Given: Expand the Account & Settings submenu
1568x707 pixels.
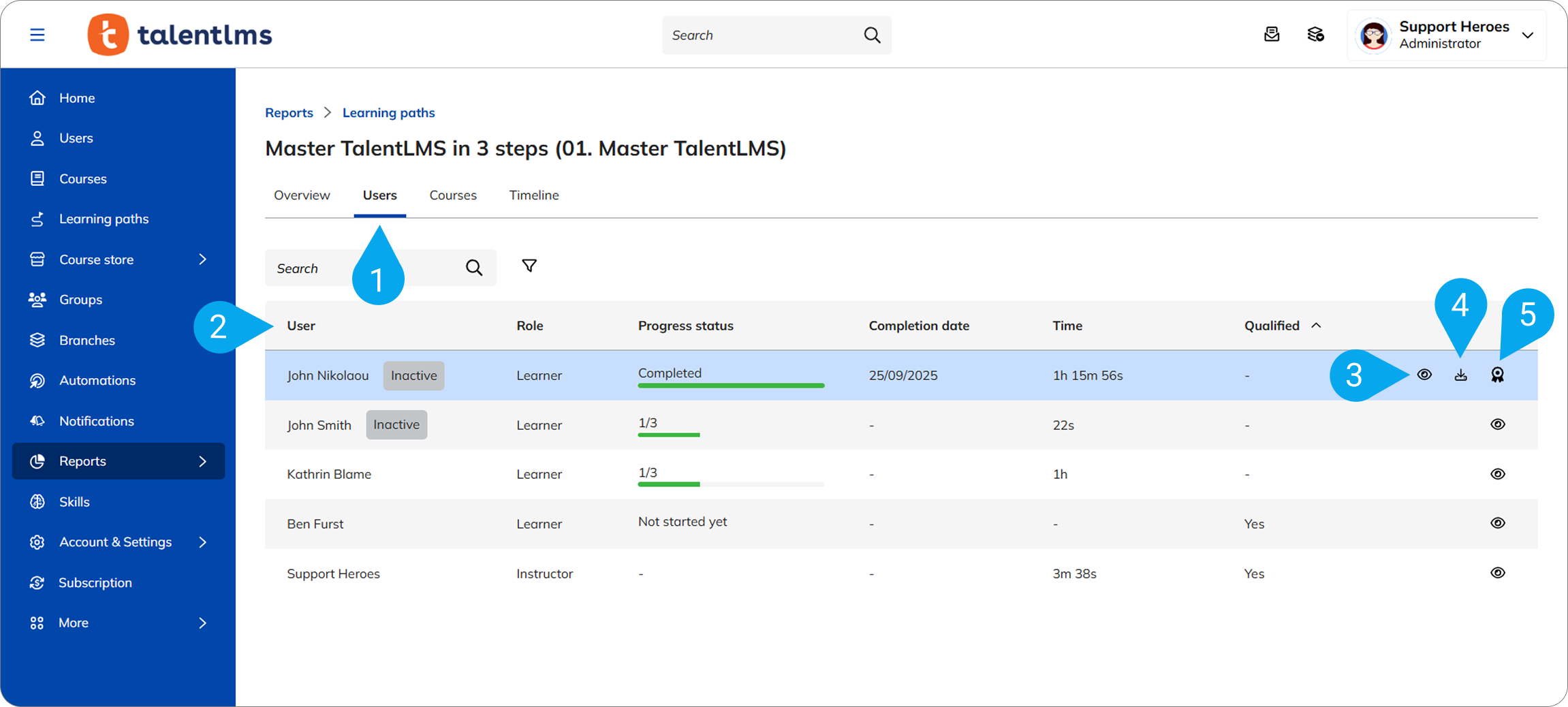Looking at the screenshot, I should pyautogui.click(x=202, y=542).
